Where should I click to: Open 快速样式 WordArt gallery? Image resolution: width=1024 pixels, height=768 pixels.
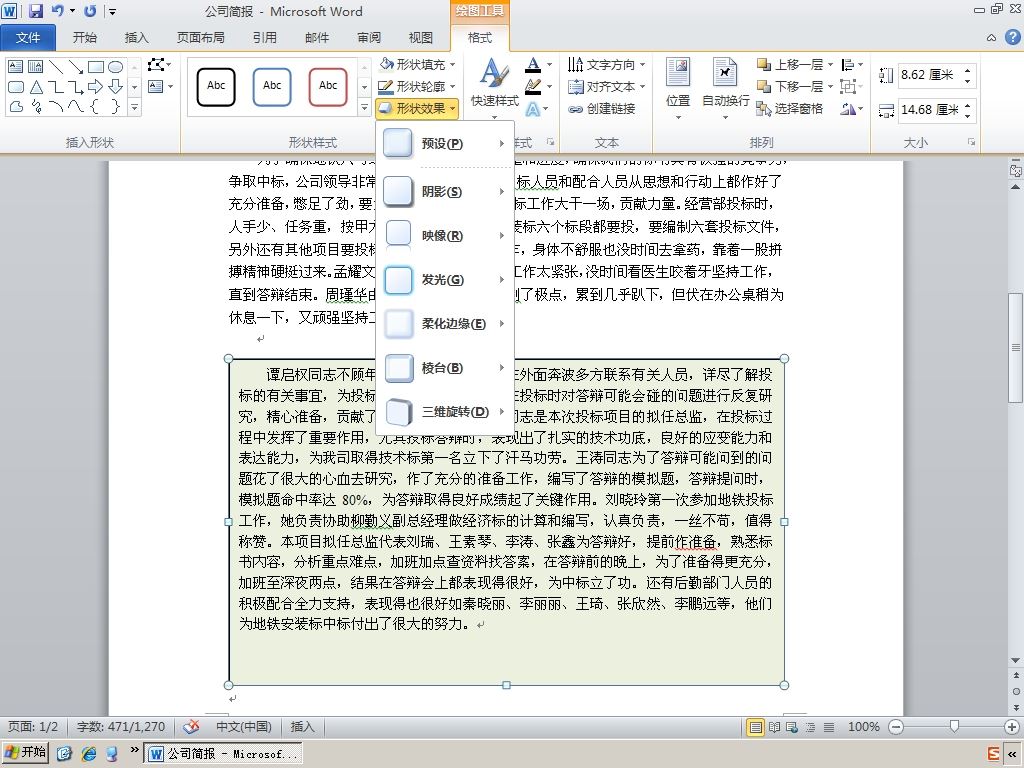click(494, 89)
